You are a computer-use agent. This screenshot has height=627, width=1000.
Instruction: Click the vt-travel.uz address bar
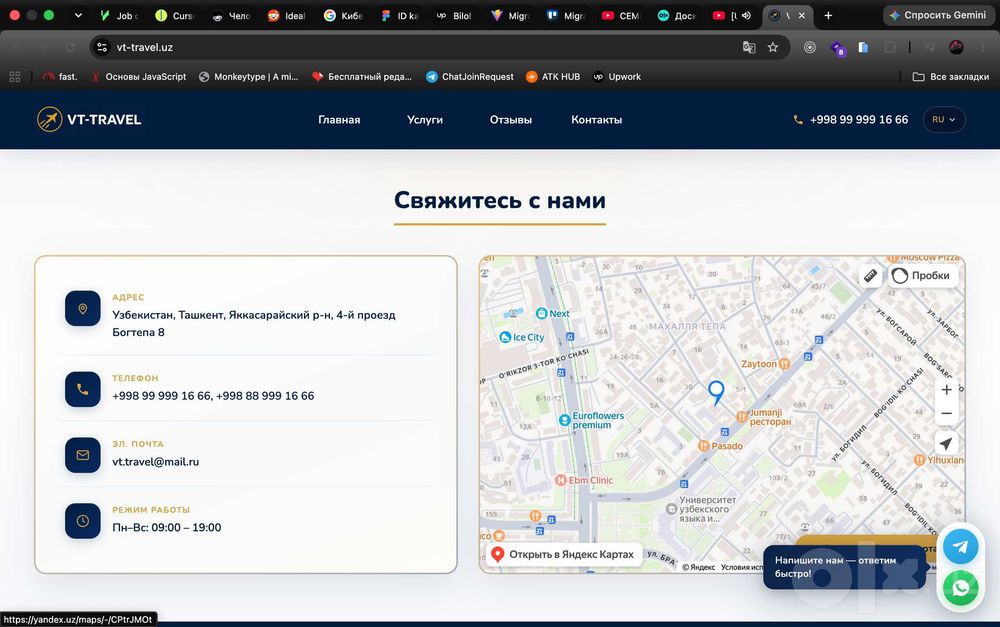click(421, 47)
